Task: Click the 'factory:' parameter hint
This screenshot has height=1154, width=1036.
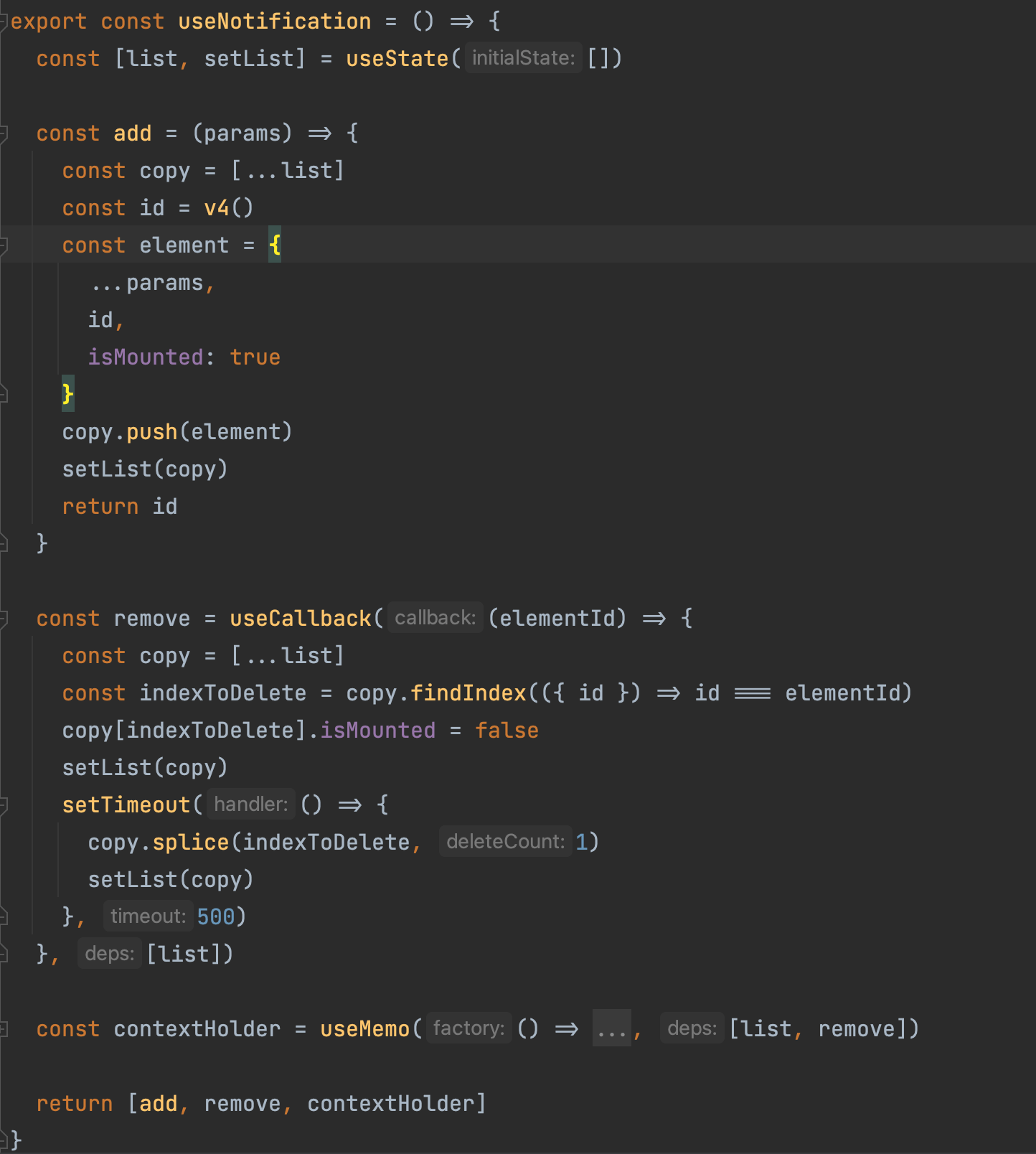Action: coord(469,1028)
